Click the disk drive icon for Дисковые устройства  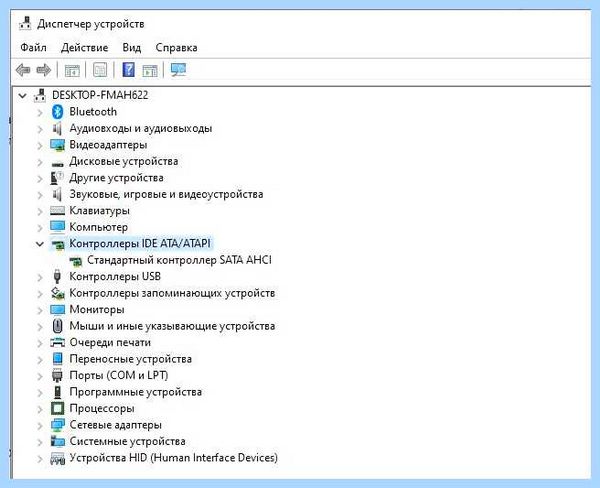click(57, 164)
